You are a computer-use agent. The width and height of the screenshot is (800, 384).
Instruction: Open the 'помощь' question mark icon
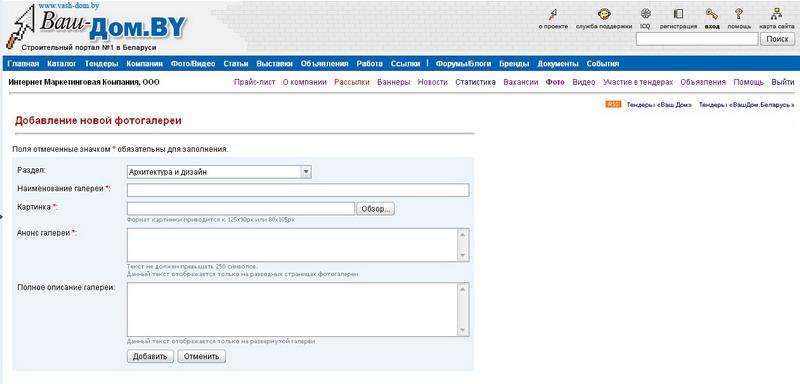coord(739,14)
